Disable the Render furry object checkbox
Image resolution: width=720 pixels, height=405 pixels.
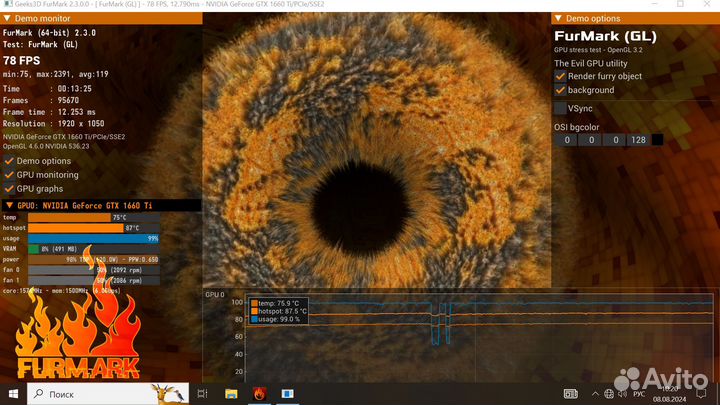tap(560, 76)
